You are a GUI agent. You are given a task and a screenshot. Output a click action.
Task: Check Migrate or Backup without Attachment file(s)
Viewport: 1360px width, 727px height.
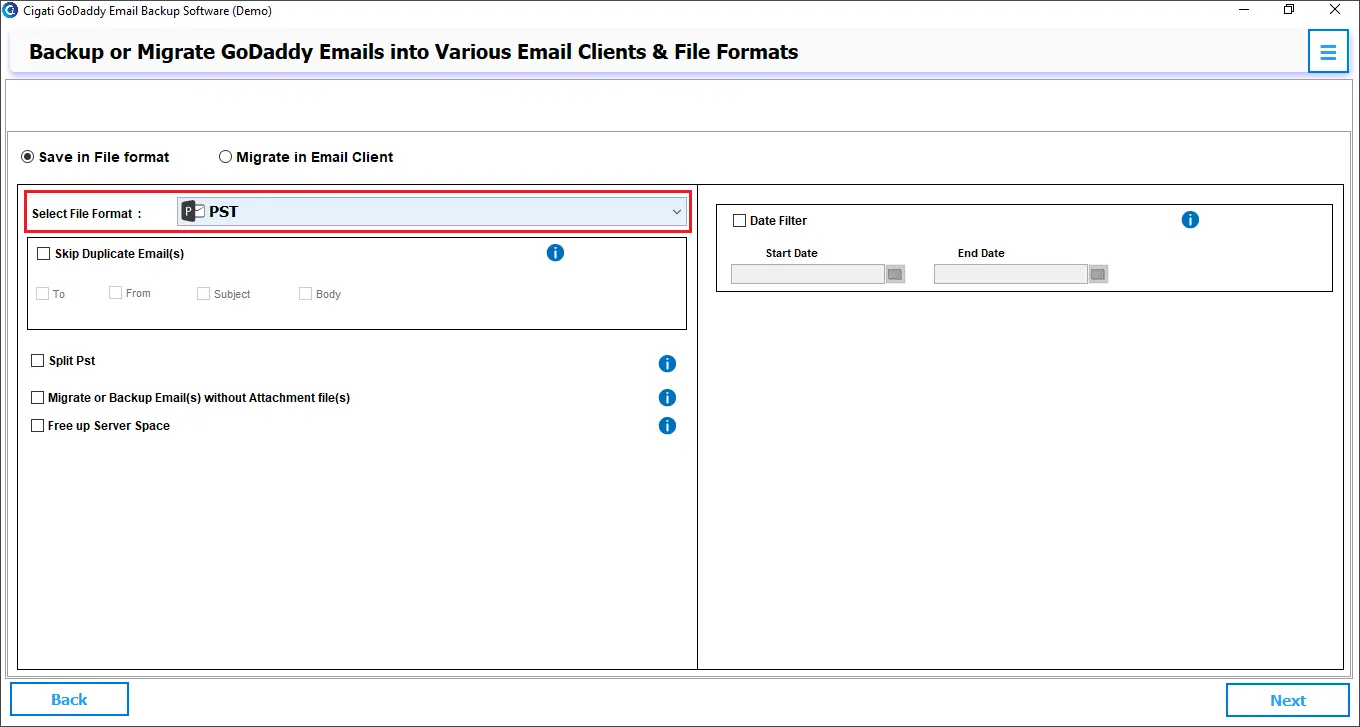pyautogui.click(x=38, y=398)
